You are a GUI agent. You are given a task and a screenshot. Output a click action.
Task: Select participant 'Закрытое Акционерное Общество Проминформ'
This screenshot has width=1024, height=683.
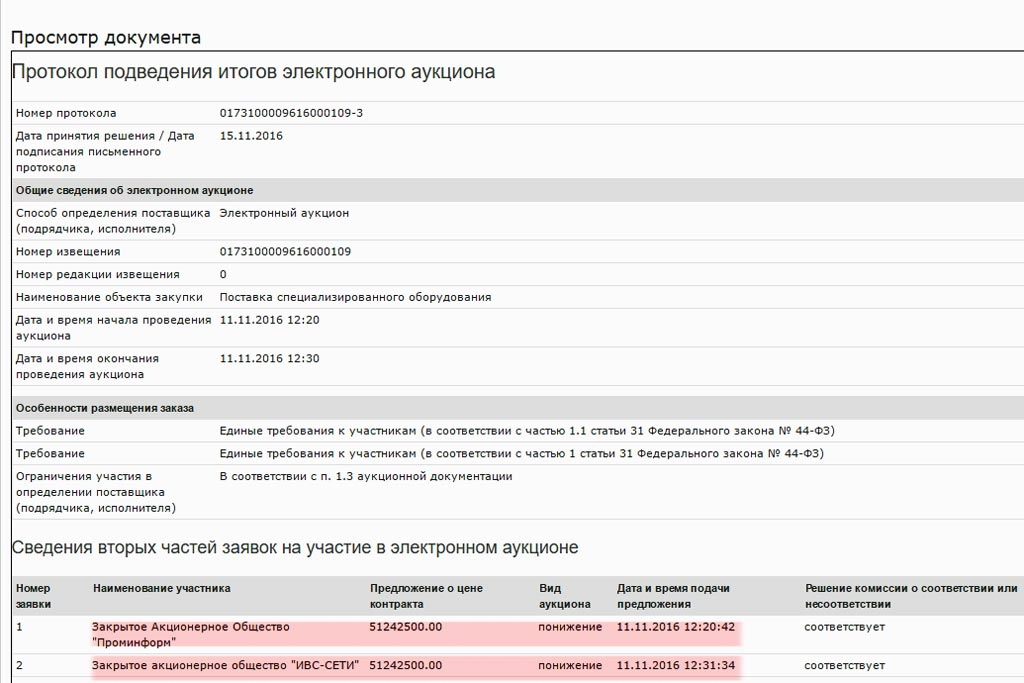click(x=190, y=635)
